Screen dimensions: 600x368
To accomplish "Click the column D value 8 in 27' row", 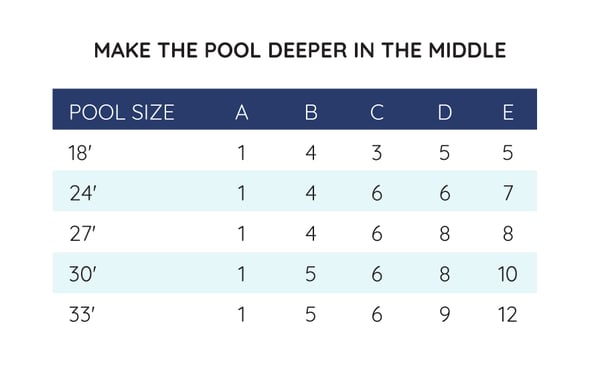I will [445, 233].
